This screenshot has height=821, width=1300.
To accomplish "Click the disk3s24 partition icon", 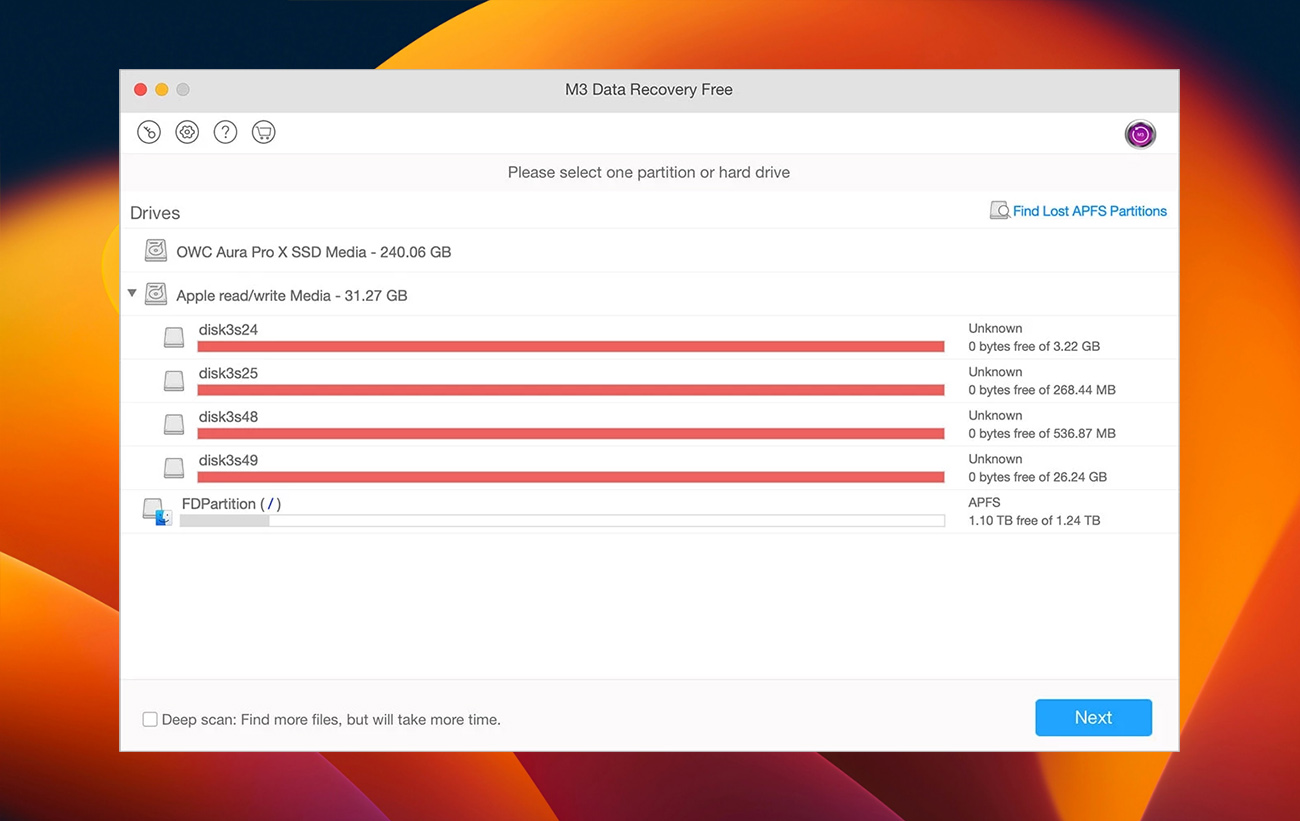I will click(x=174, y=338).
